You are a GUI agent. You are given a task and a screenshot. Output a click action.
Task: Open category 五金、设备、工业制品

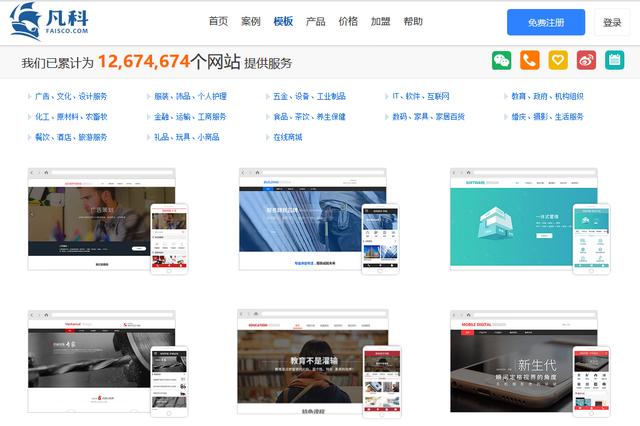pos(309,96)
